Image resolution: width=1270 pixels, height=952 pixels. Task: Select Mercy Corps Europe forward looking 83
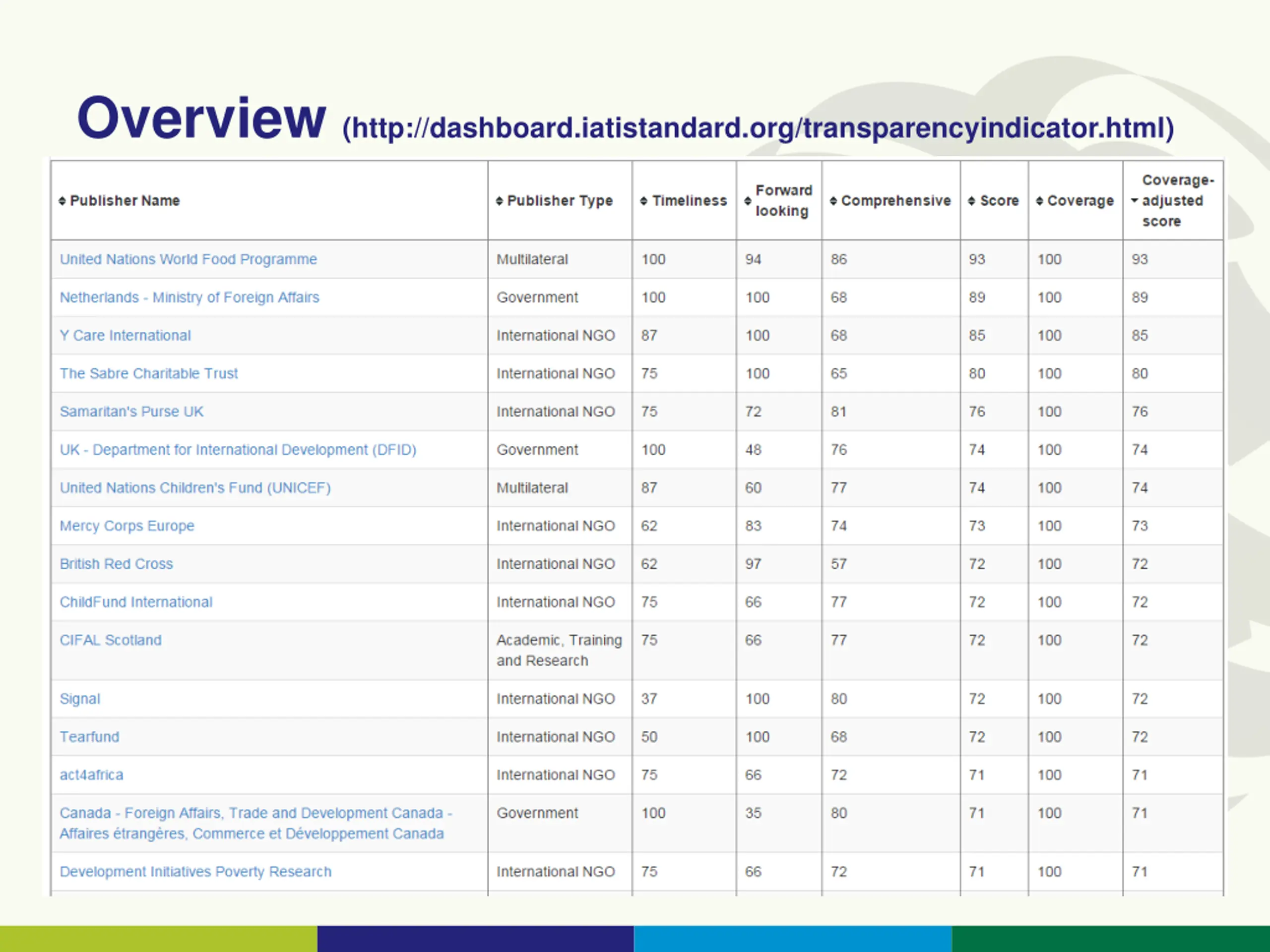(753, 526)
